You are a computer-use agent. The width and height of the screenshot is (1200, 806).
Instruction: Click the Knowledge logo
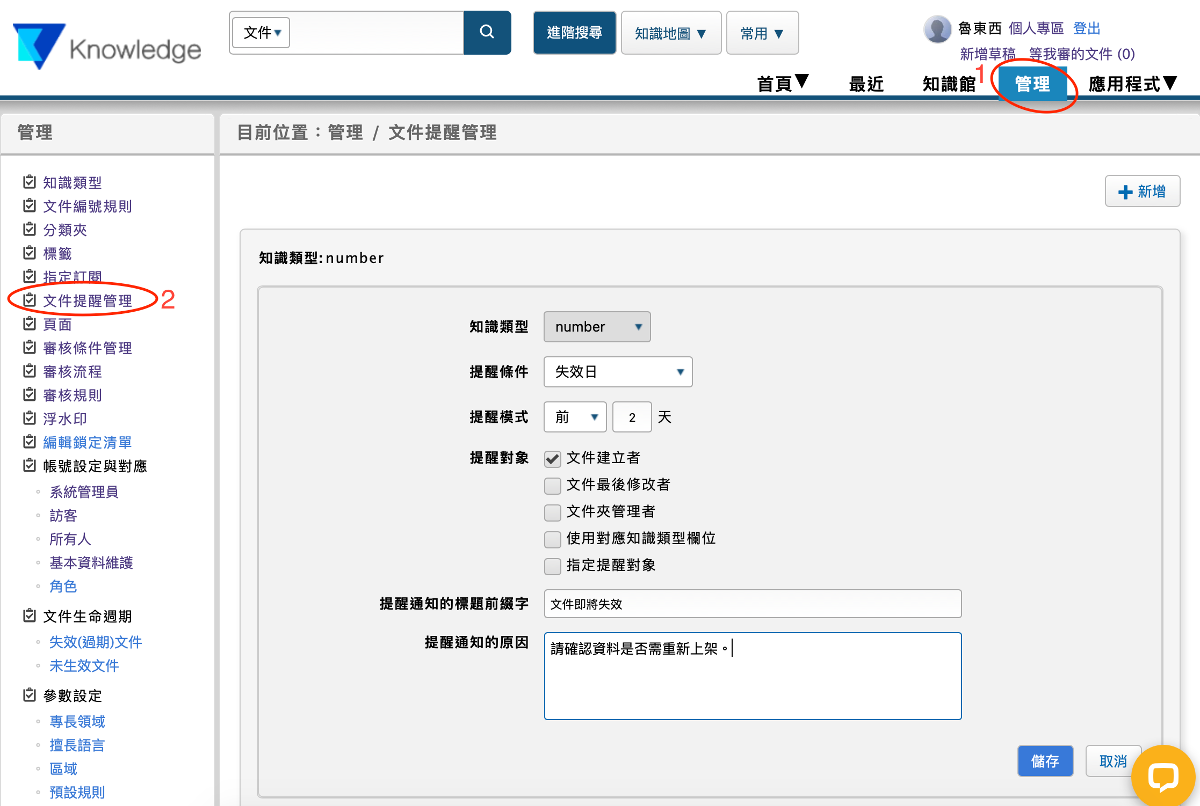coord(107,47)
